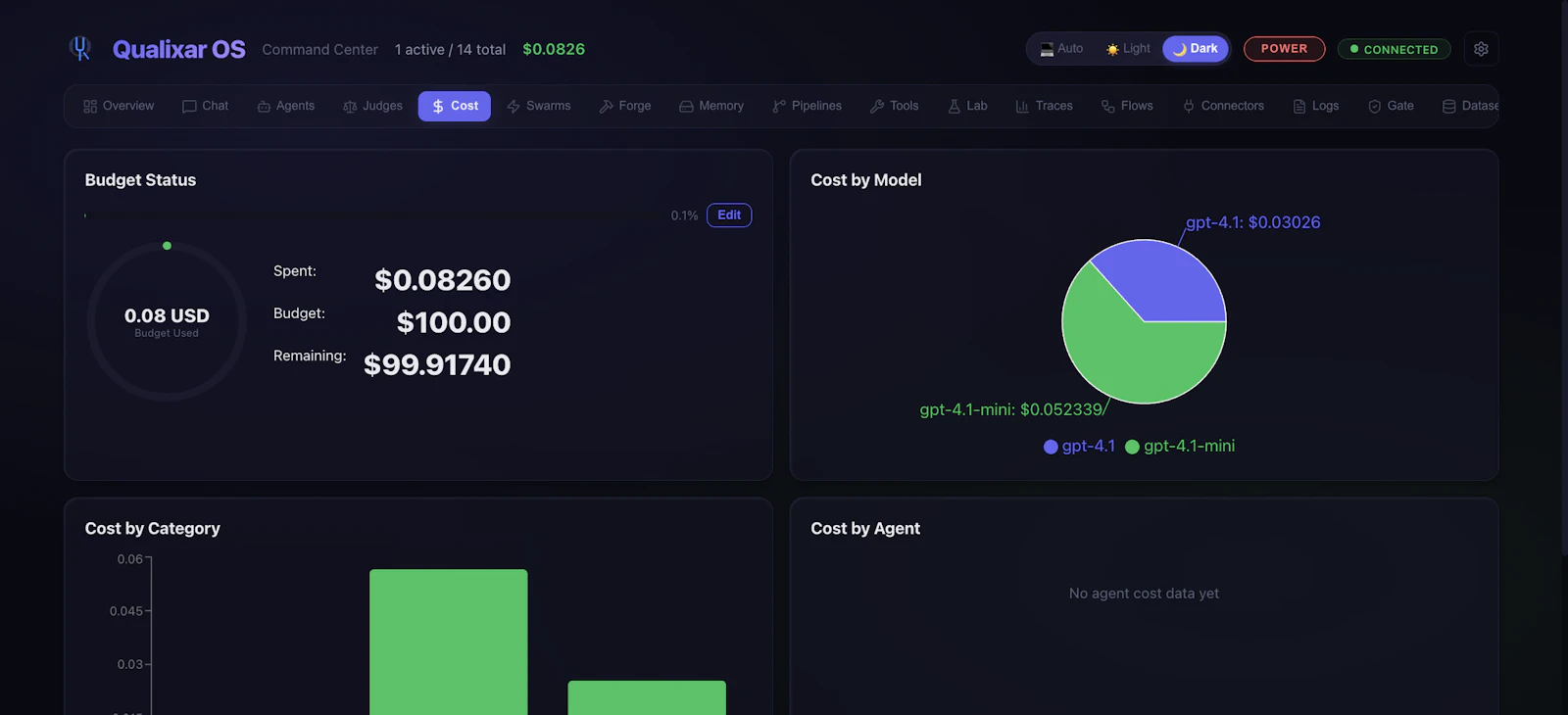The height and width of the screenshot is (715, 1568).
Task: Edit the budget amount
Action: click(729, 215)
